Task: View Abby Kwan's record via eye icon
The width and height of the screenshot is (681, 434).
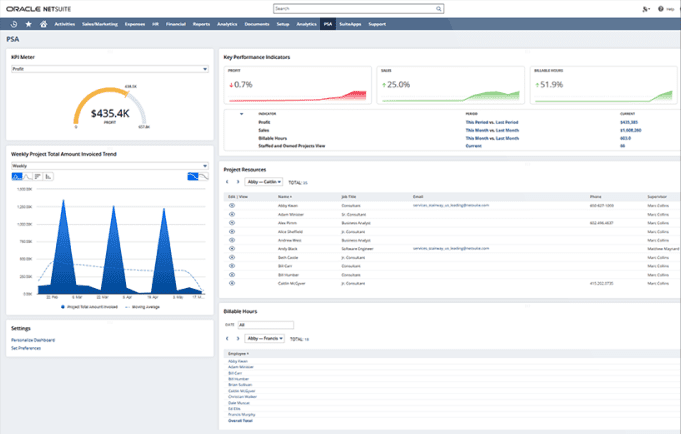Action: click(232, 205)
